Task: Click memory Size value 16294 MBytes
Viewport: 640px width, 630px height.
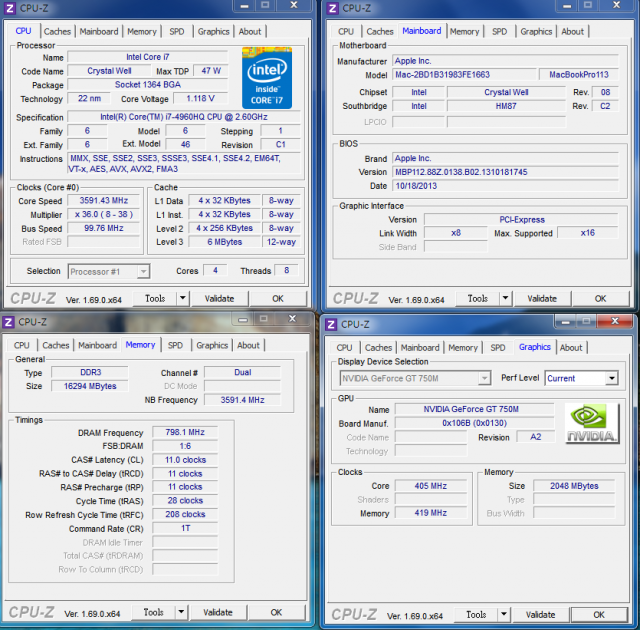Action: (90, 386)
